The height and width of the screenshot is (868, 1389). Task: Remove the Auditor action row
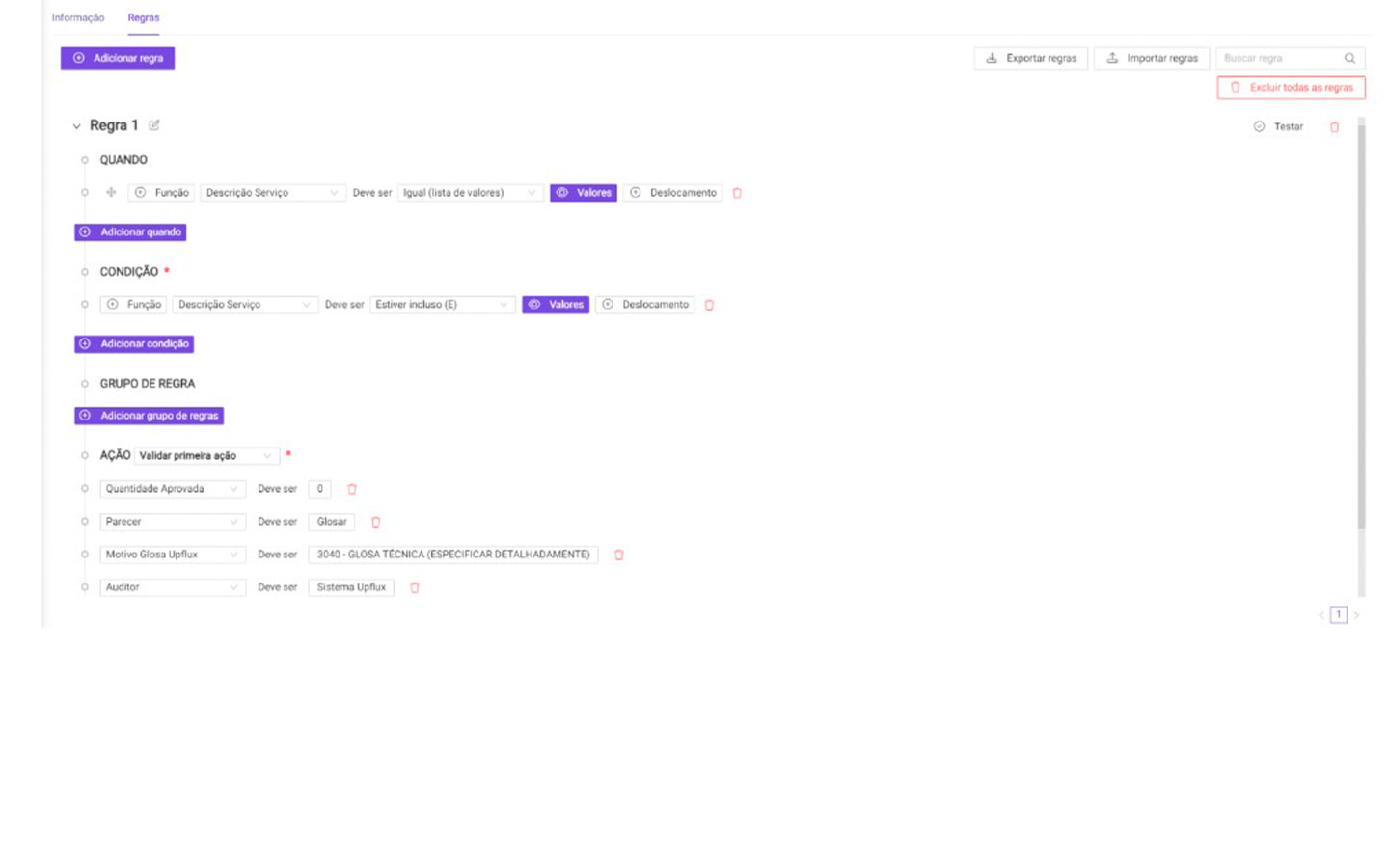(x=415, y=587)
